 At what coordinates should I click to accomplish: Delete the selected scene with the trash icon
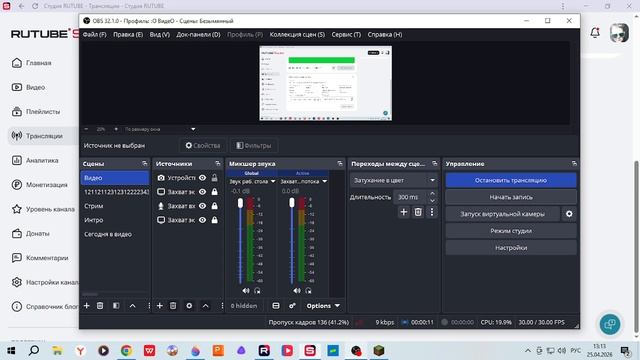click(x=100, y=306)
